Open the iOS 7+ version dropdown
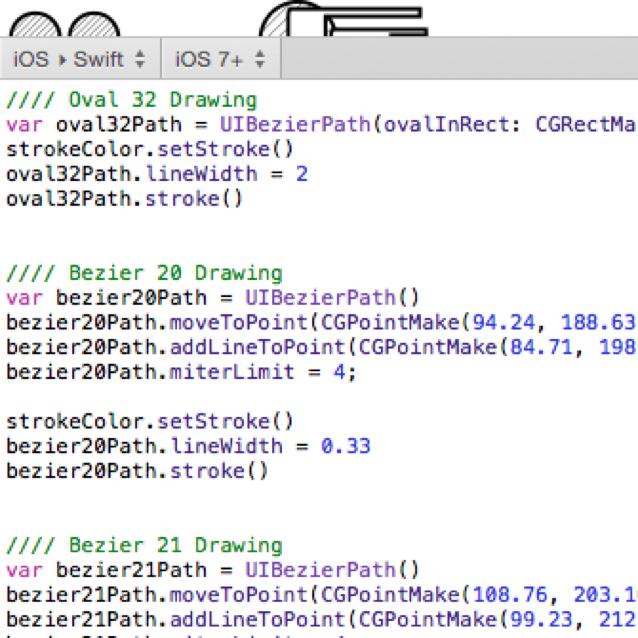 221,59
